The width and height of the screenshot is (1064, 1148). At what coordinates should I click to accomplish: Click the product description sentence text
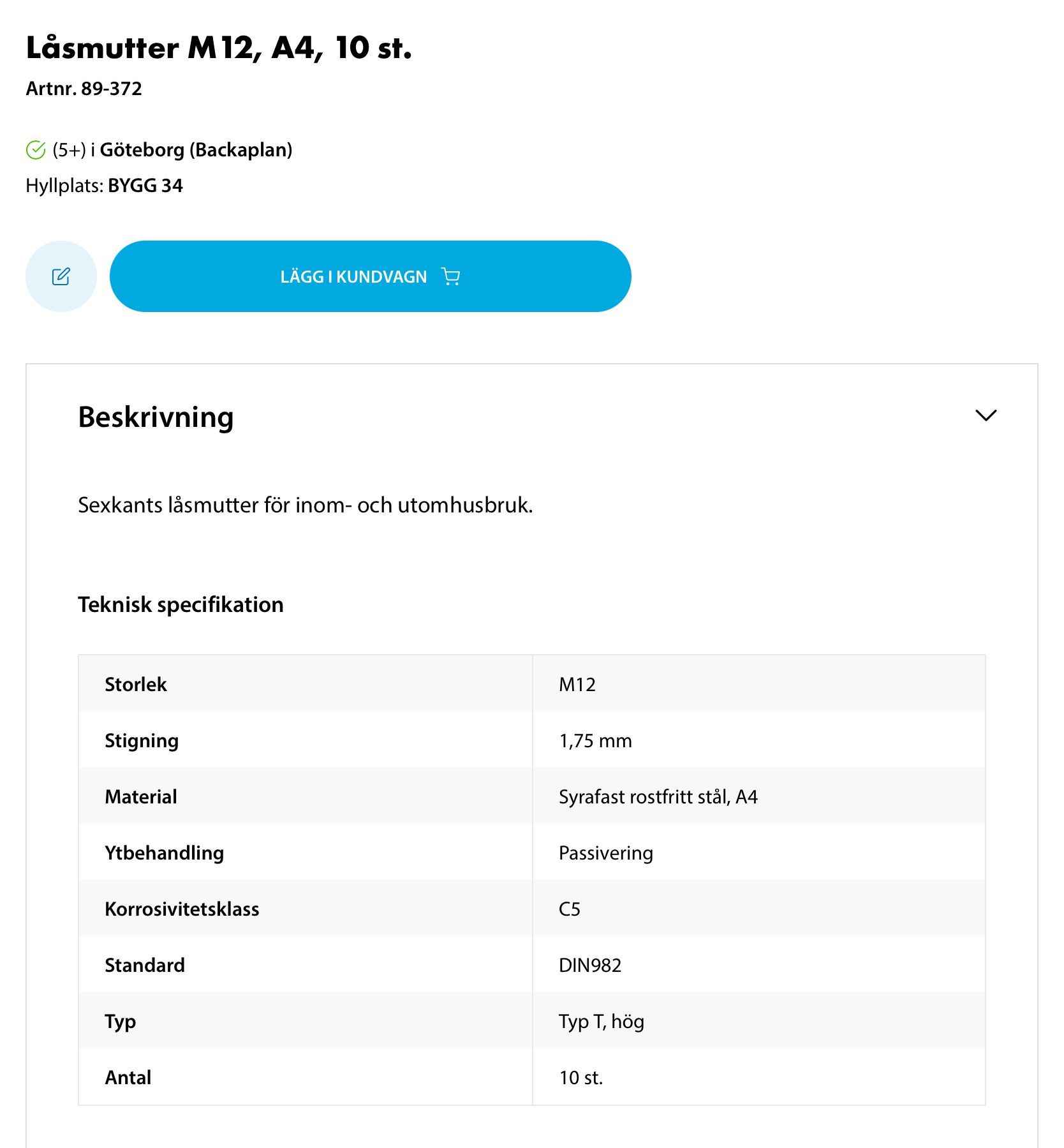pos(305,505)
